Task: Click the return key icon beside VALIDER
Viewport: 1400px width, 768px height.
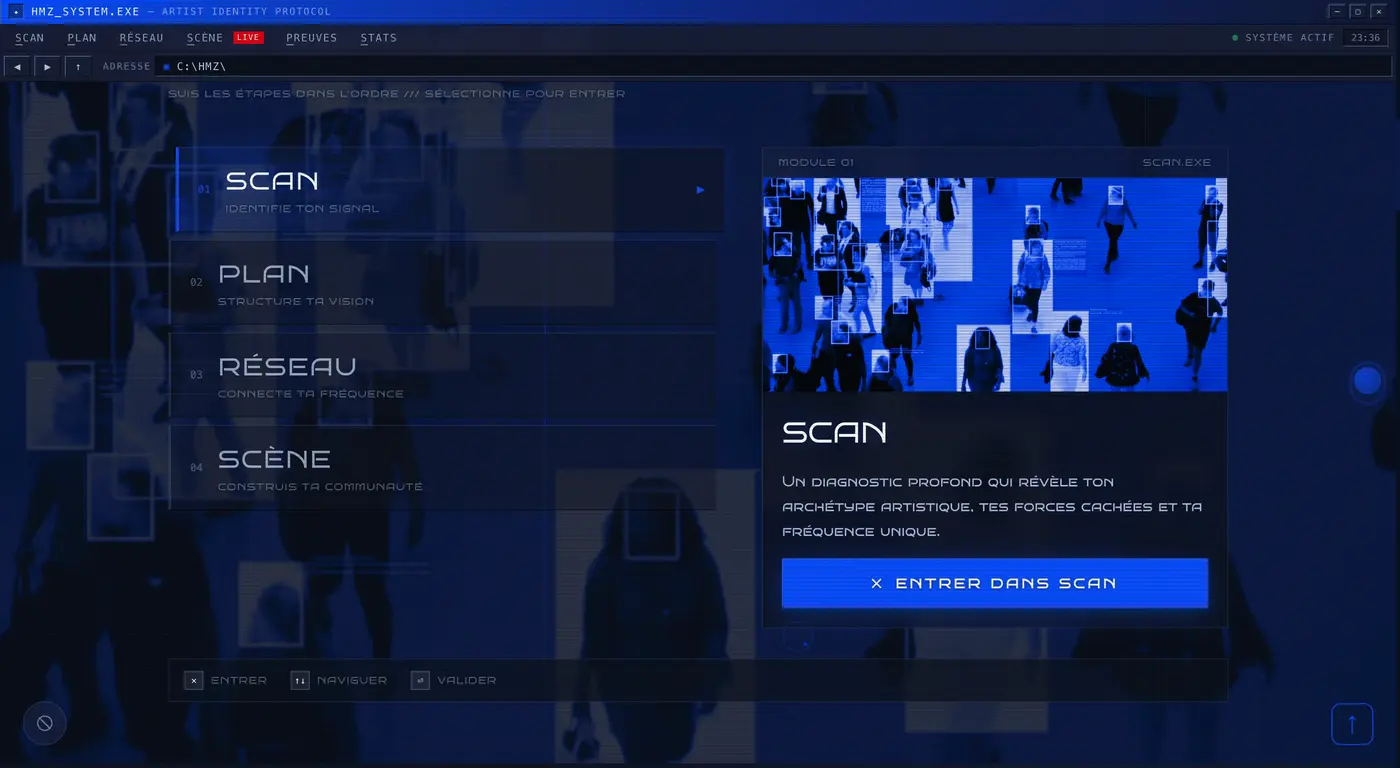Action: 420,680
